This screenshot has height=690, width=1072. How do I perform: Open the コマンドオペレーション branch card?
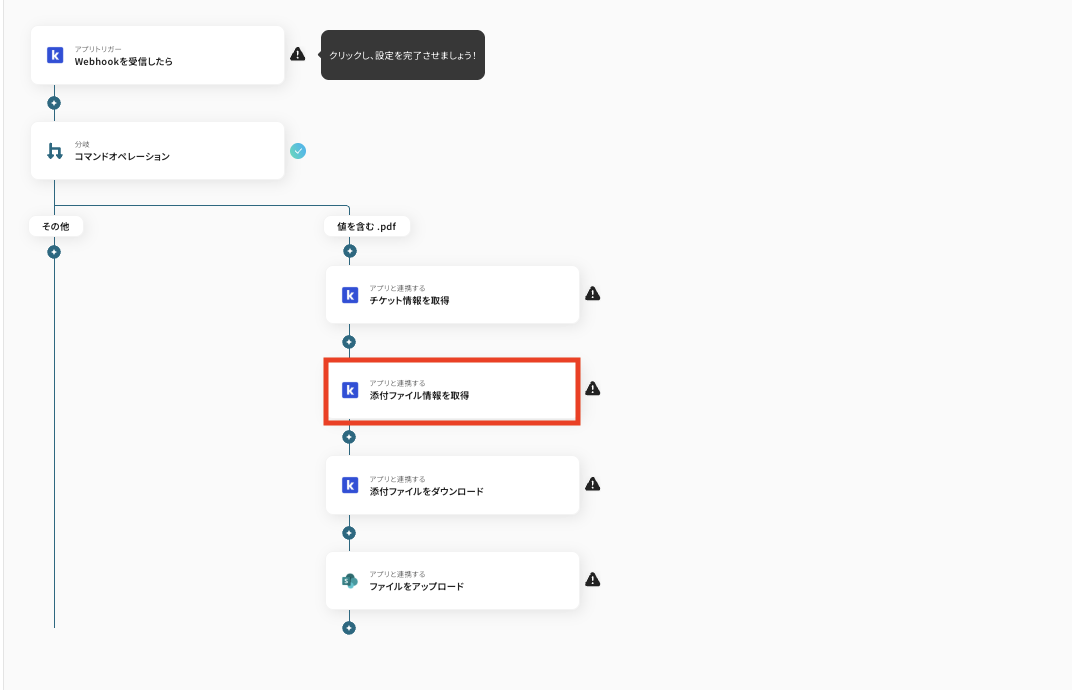[158, 151]
